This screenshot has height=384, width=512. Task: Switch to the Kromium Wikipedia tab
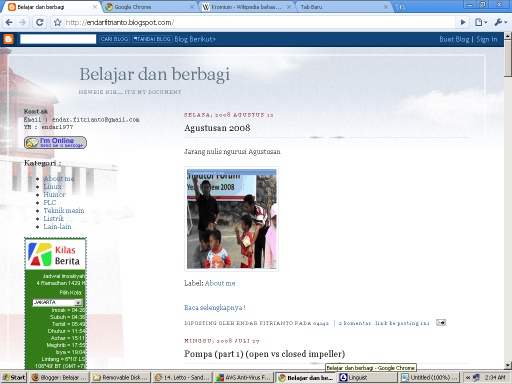pos(246,7)
